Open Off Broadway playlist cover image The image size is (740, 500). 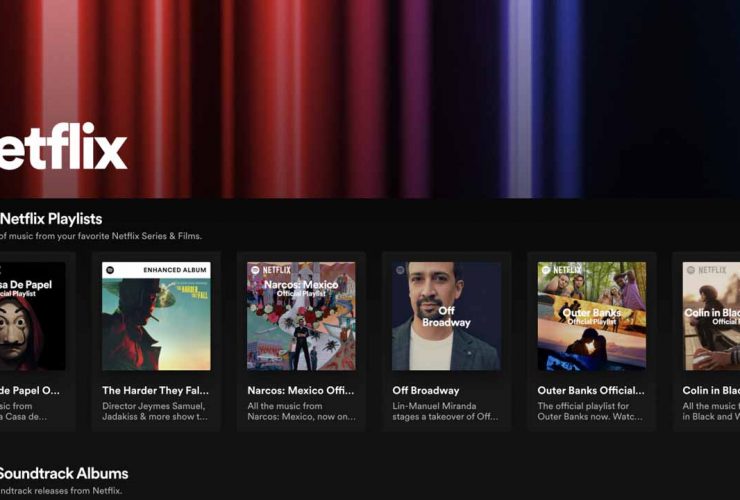click(446, 316)
